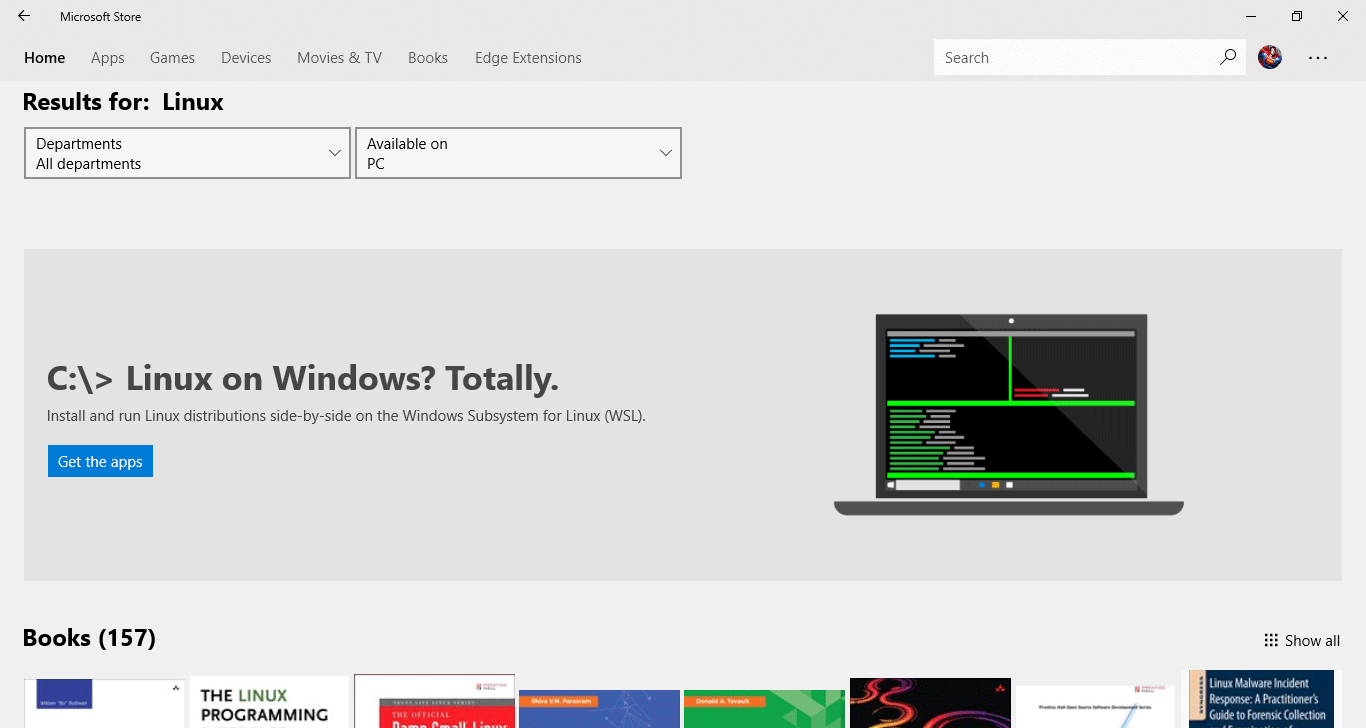This screenshot has height=728, width=1366.
Task: Switch to the Games tab
Action: click(x=172, y=58)
